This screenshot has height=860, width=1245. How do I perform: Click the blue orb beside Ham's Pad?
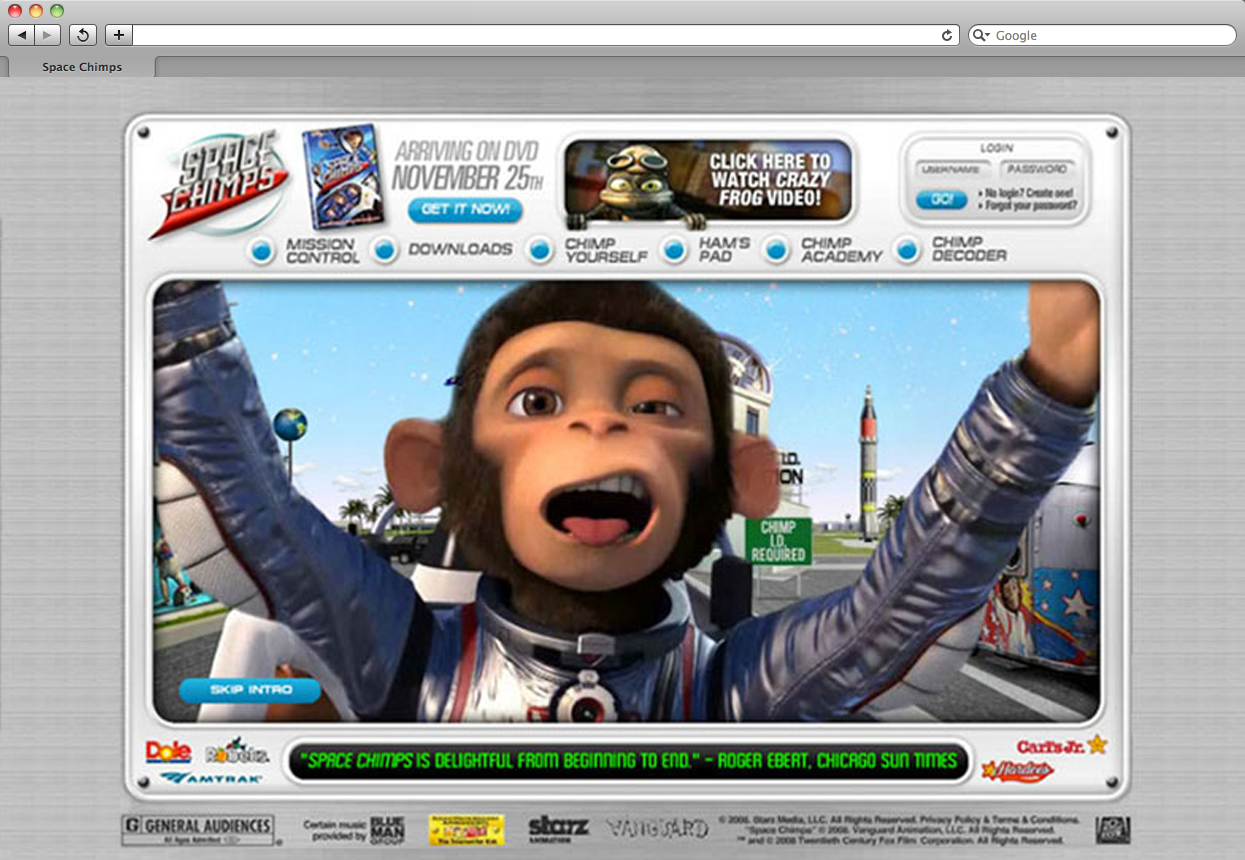pyautogui.click(x=675, y=251)
